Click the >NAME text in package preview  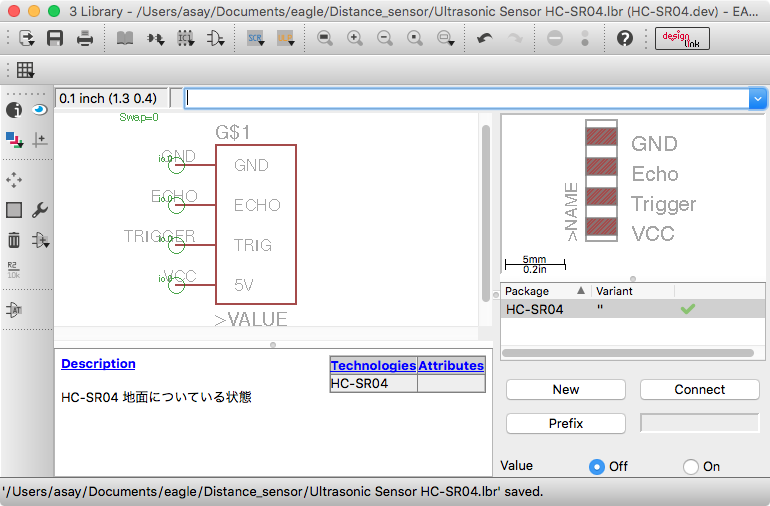[571, 212]
